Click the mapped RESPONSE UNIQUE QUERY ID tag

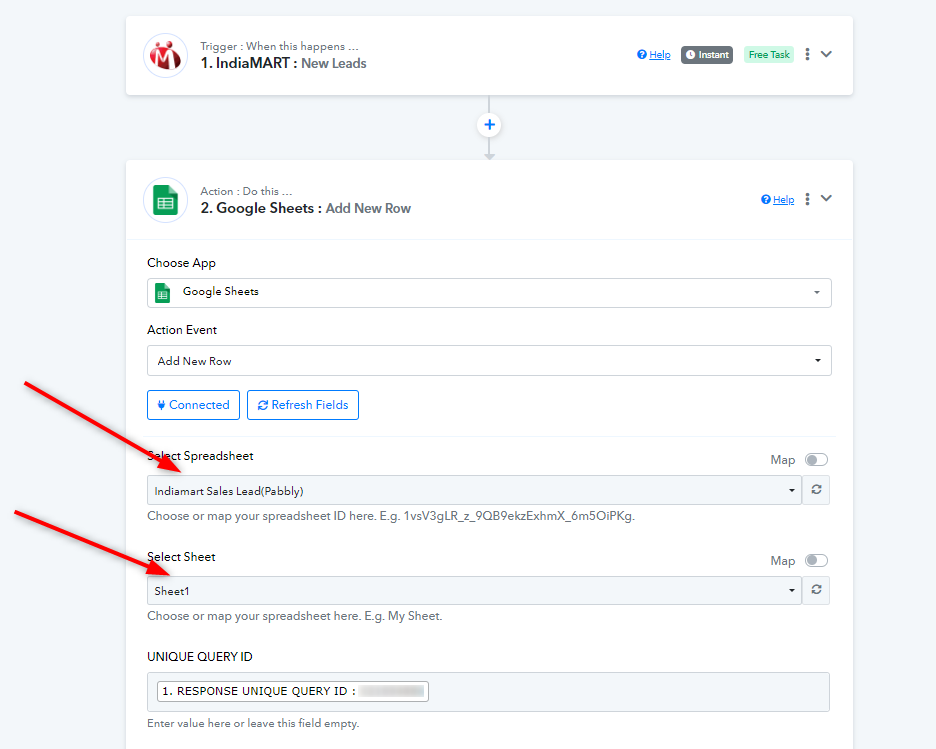tap(292, 691)
